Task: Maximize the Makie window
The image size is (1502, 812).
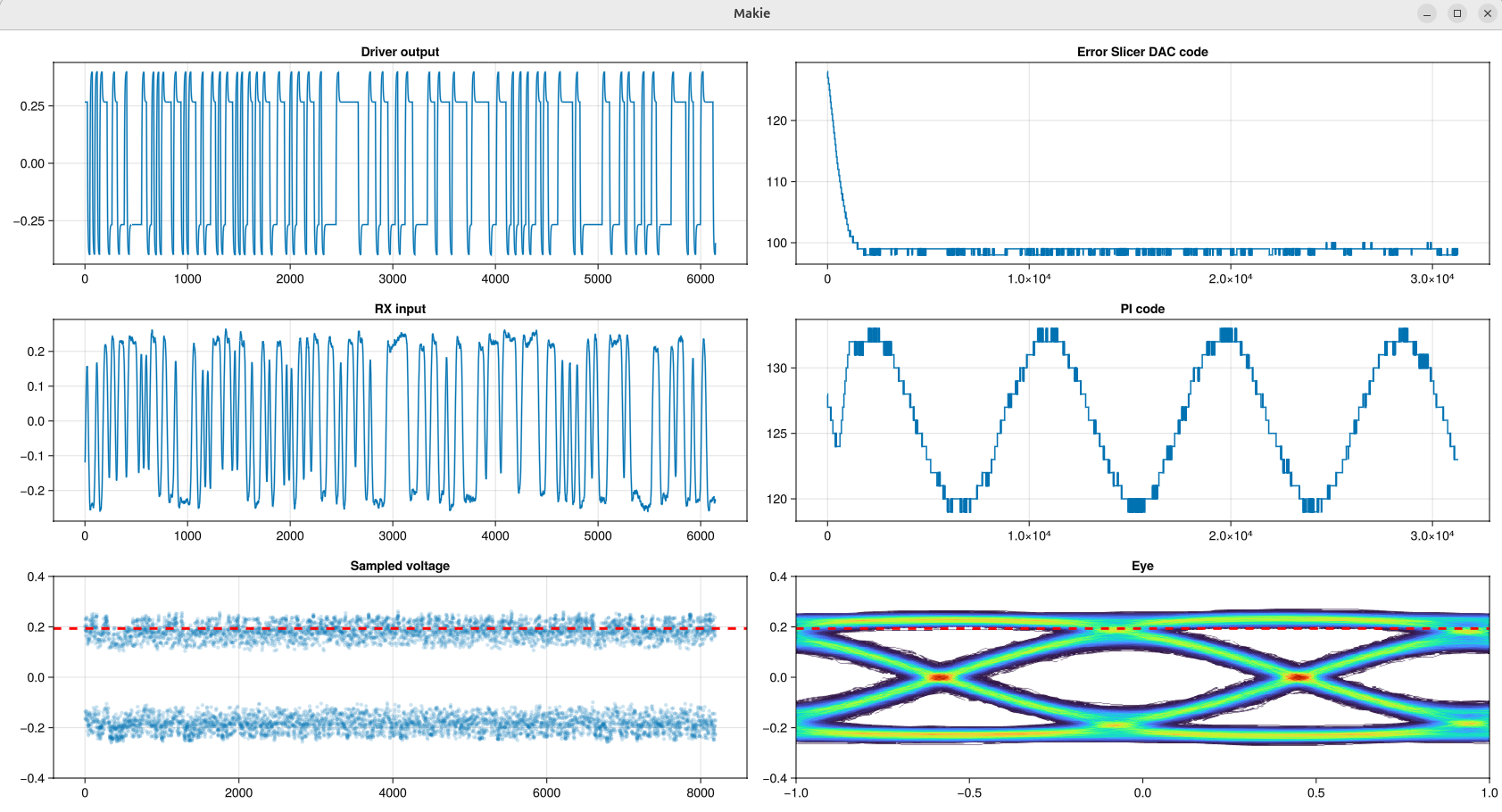Action: coord(1456,13)
